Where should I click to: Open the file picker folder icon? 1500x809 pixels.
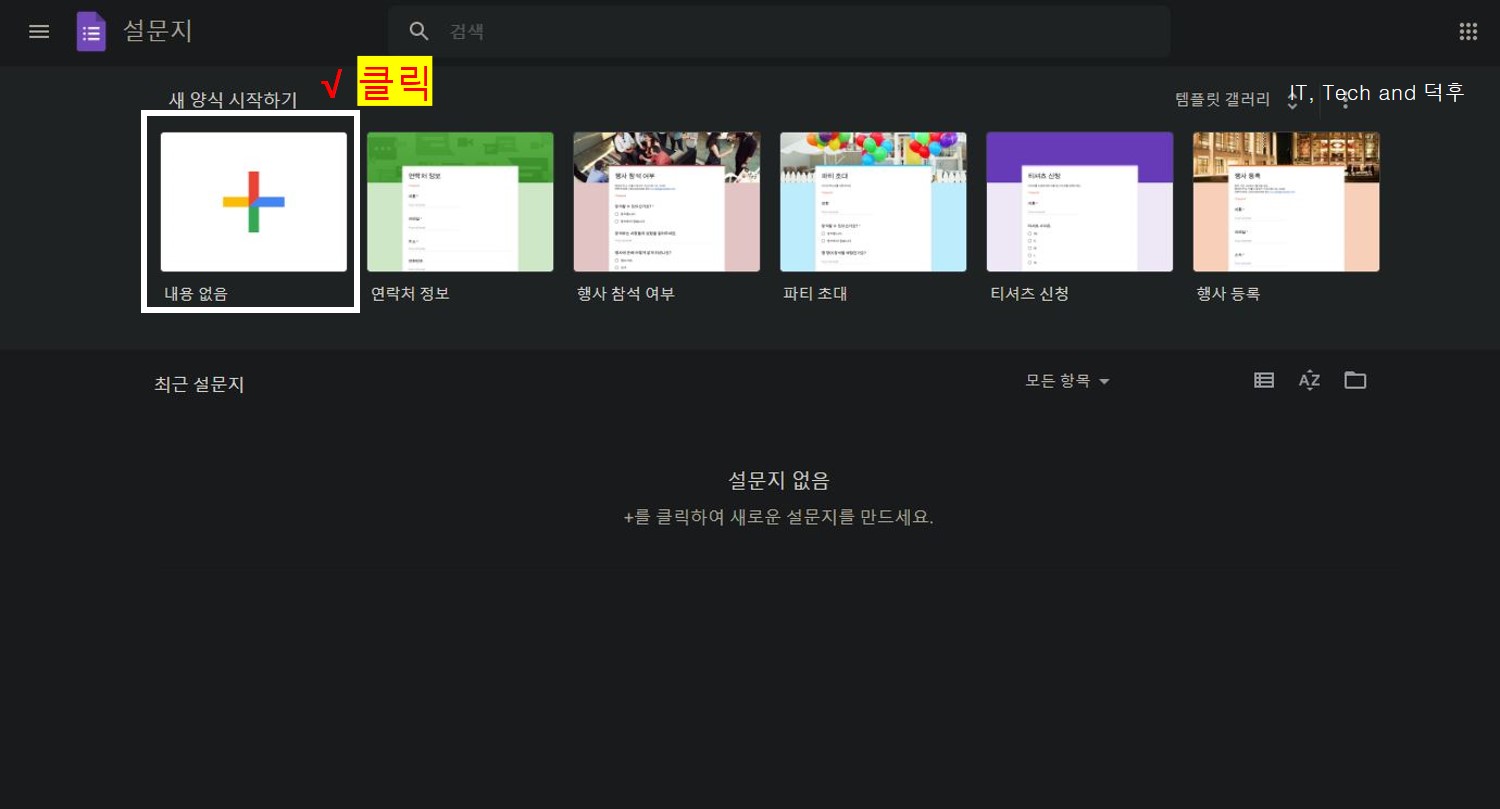[1355, 380]
